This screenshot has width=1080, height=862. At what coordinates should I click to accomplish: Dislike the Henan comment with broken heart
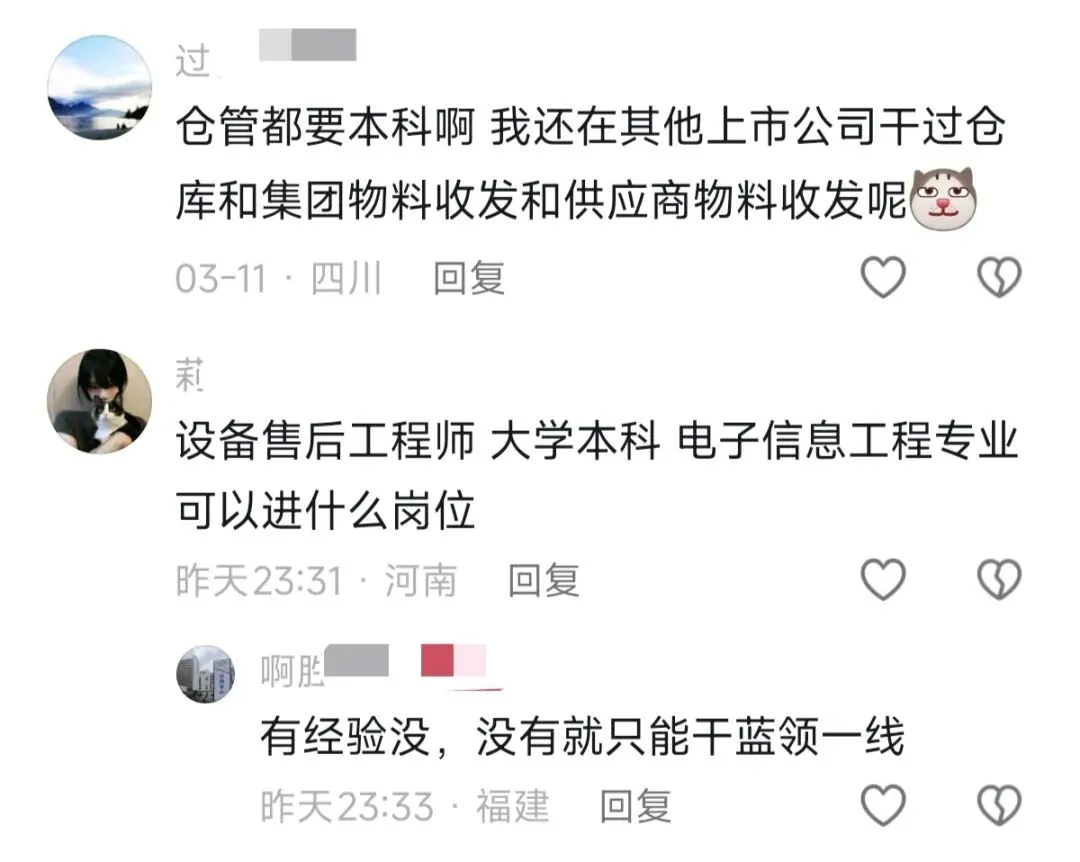tap(999, 579)
